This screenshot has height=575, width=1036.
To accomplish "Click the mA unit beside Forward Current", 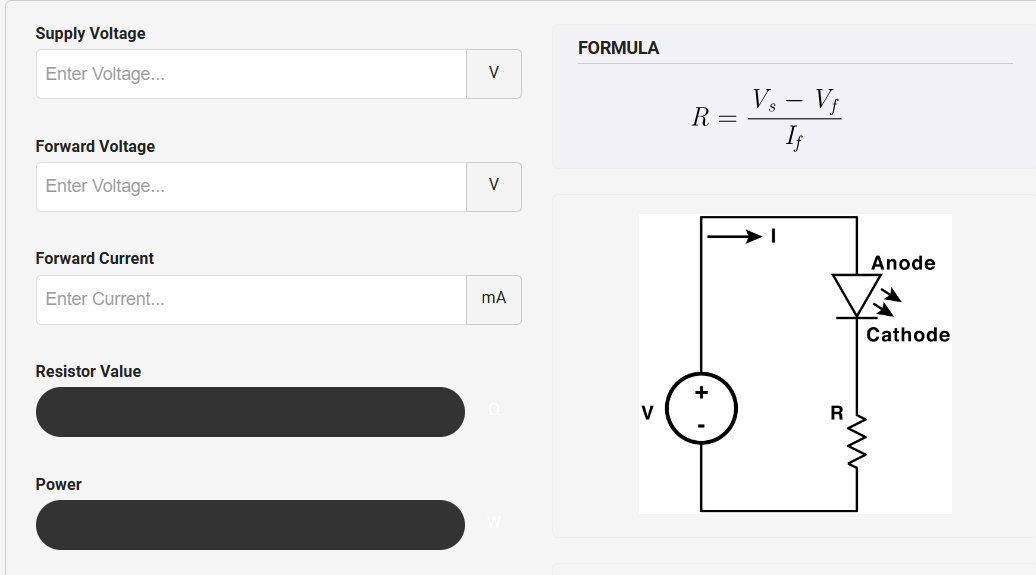I will point(494,300).
